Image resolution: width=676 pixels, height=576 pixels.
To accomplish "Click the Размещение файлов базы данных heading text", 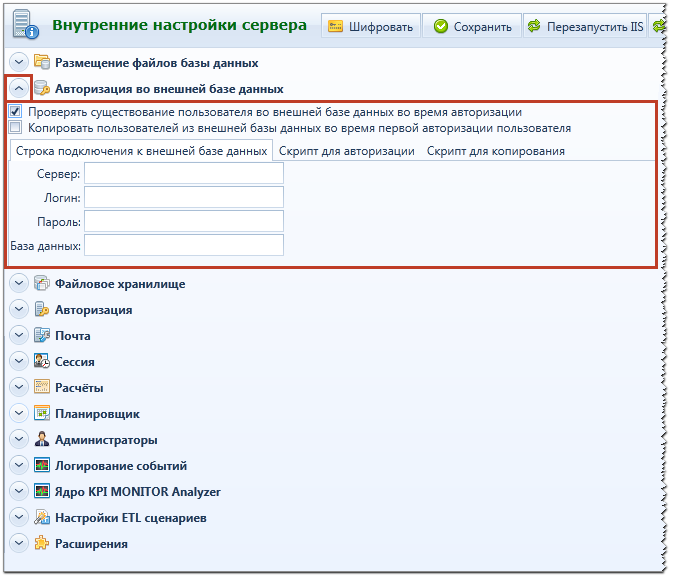I will pyautogui.click(x=156, y=63).
